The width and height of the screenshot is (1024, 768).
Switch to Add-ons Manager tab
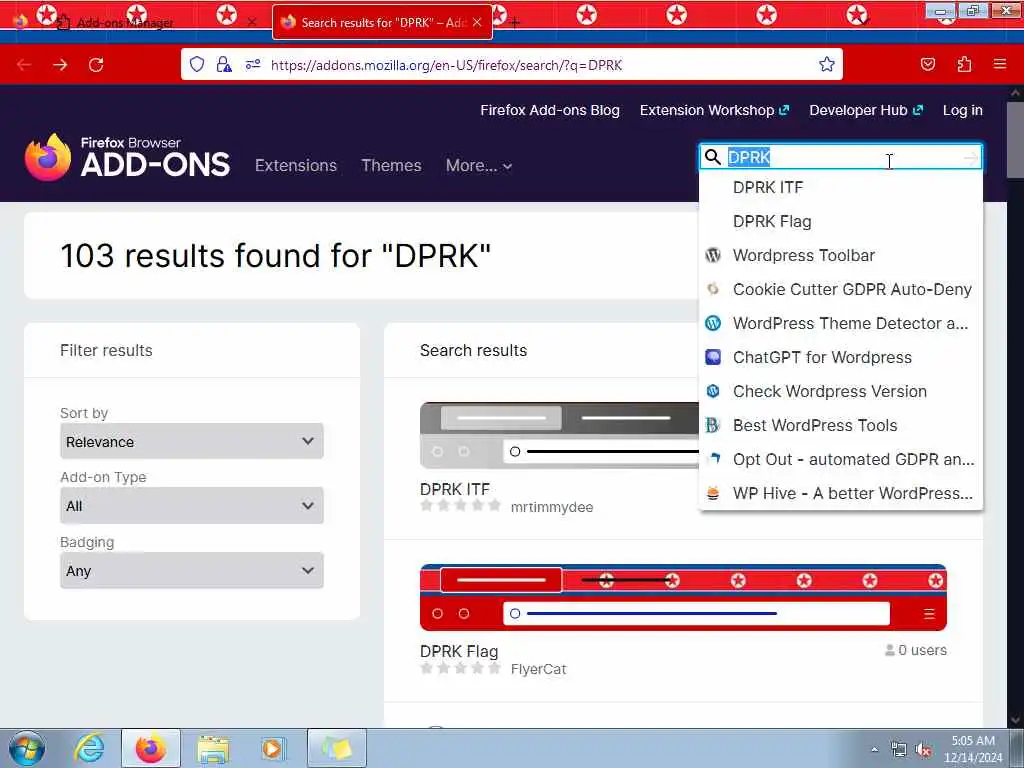pyautogui.click(x=124, y=22)
